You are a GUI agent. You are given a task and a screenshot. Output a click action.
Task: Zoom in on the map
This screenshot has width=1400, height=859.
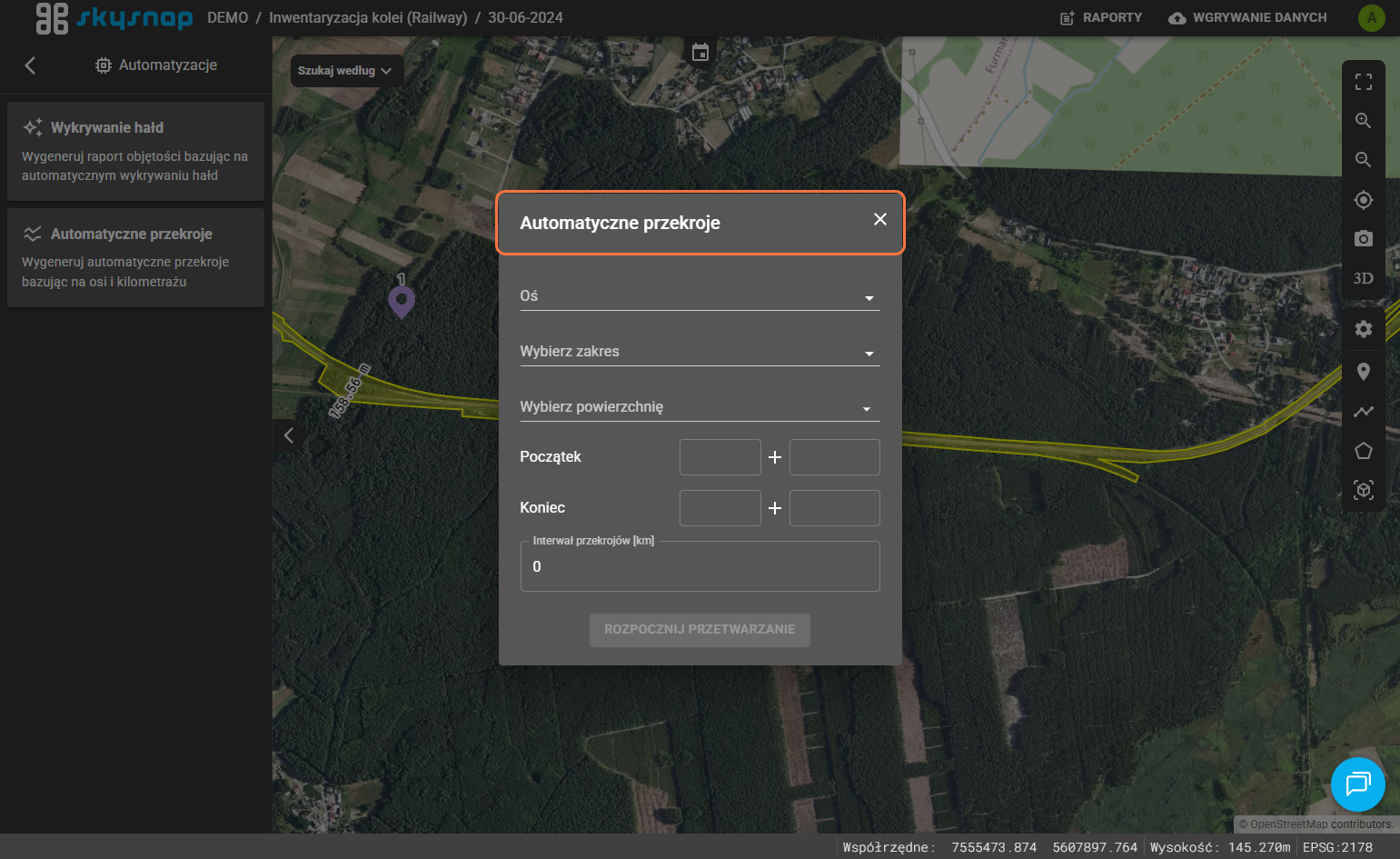click(1363, 121)
